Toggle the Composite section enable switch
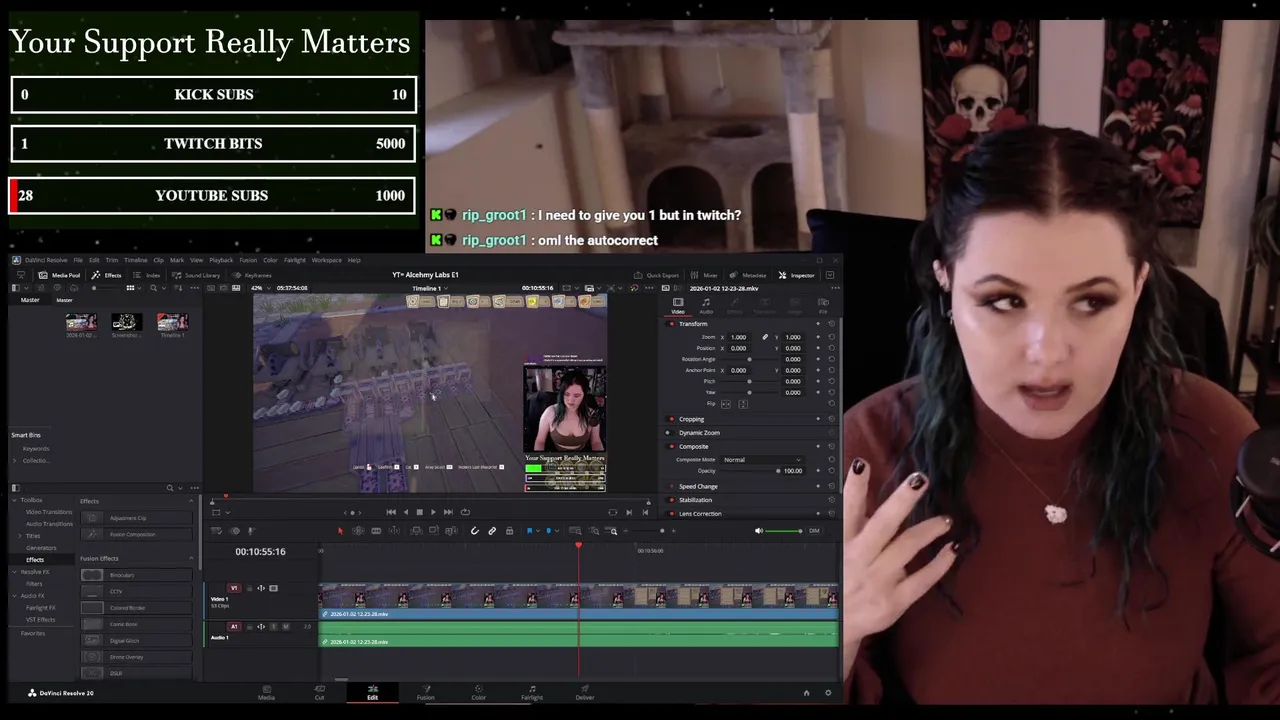 [x=671, y=447]
